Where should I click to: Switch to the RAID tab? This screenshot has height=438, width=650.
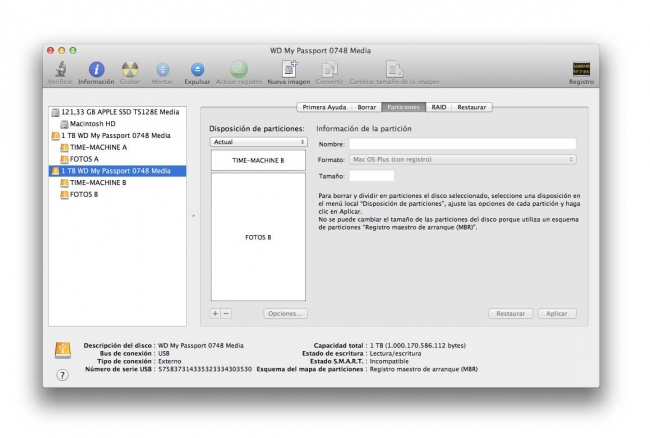[x=439, y=107]
